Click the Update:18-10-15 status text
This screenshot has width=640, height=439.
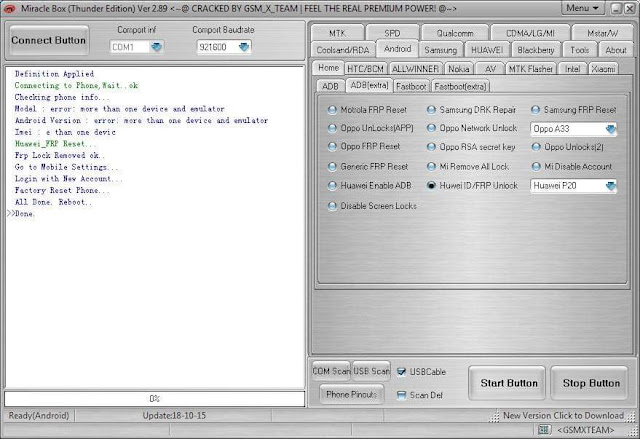pyautogui.click(x=174, y=415)
